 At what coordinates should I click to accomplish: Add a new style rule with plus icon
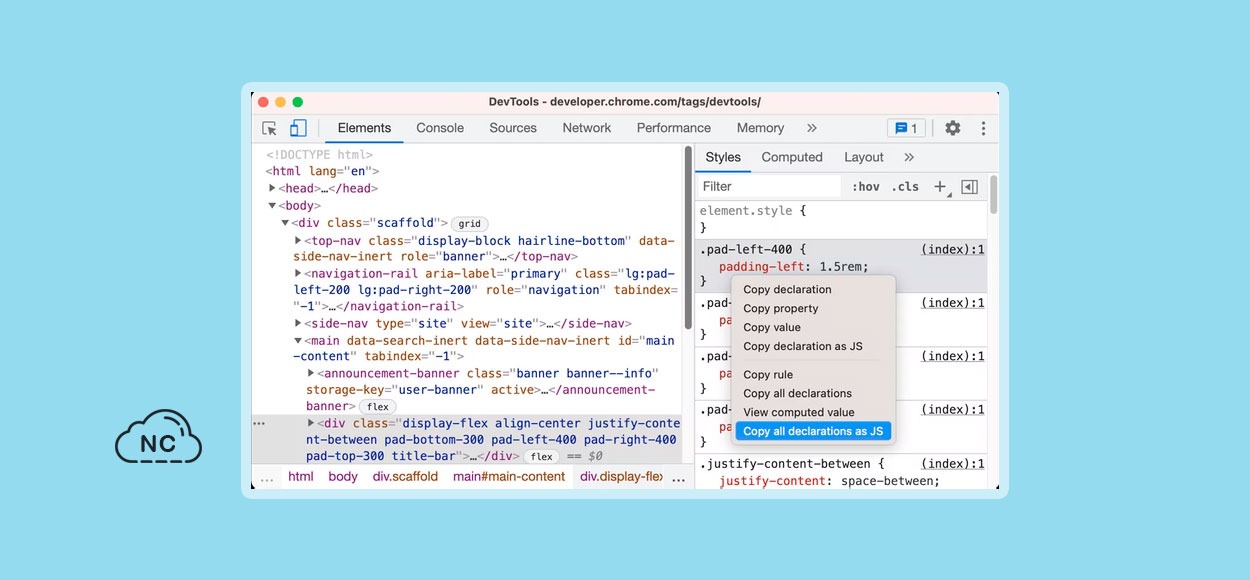pos(940,187)
